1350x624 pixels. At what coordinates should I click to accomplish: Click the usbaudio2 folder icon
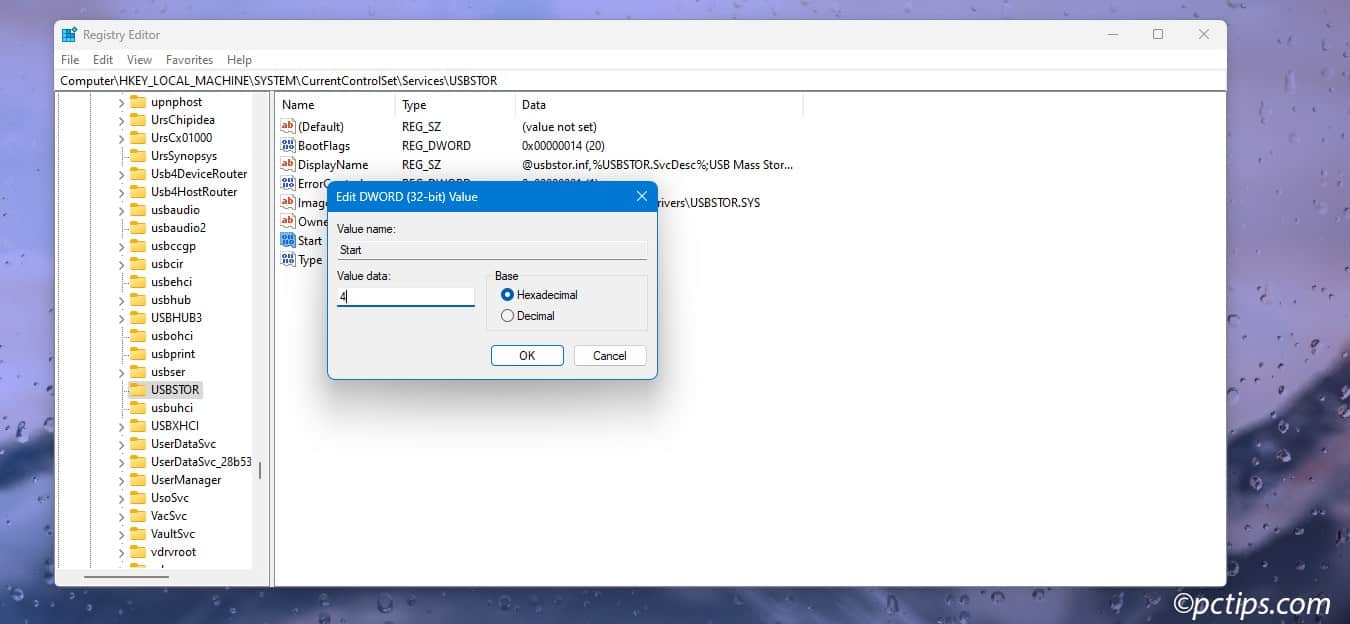[138, 228]
